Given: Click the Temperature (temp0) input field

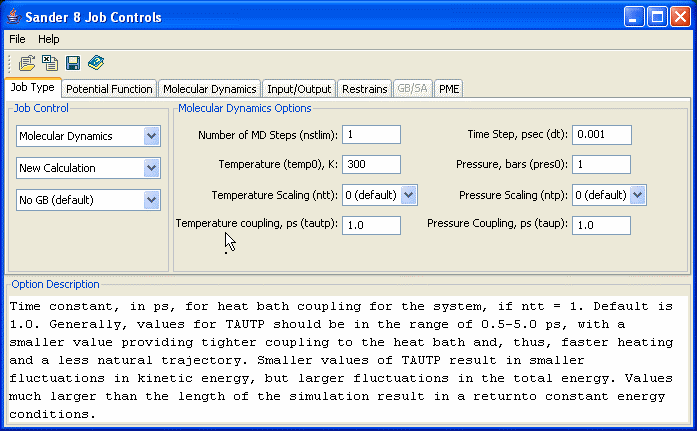Looking at the screenshot, I should point(371,164).
